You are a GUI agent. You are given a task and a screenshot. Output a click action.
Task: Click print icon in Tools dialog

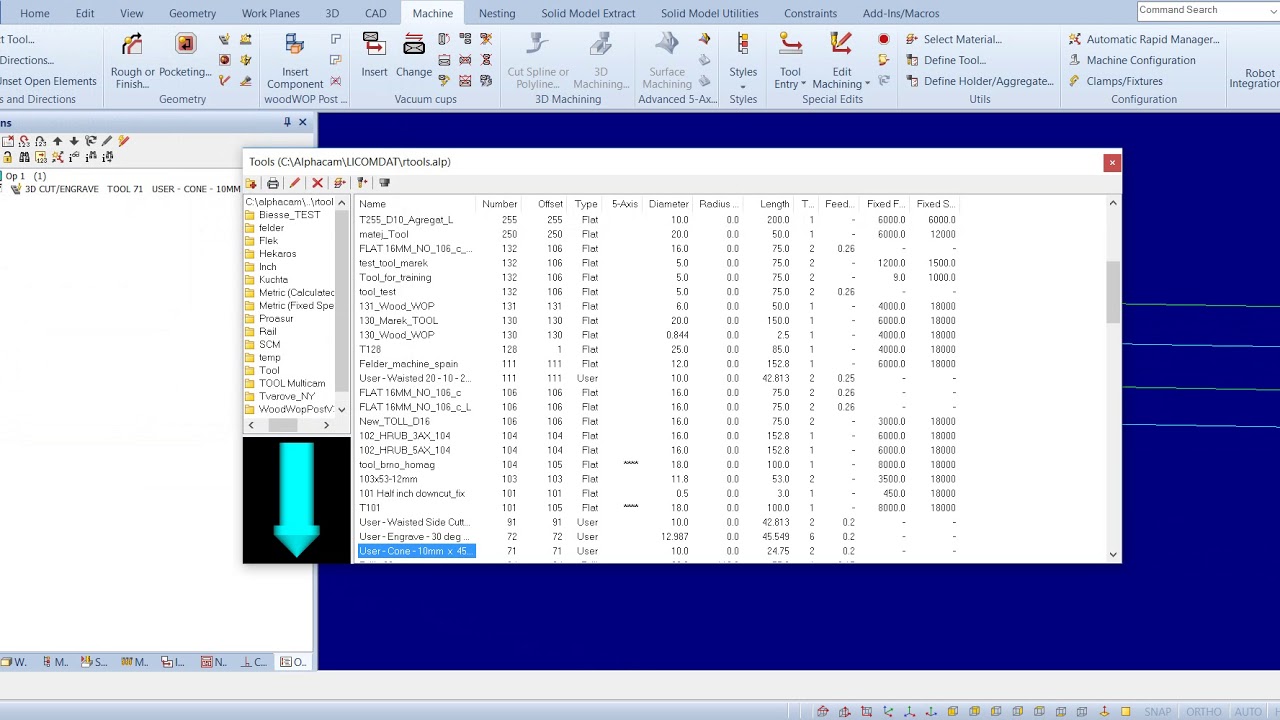[272, 183]
